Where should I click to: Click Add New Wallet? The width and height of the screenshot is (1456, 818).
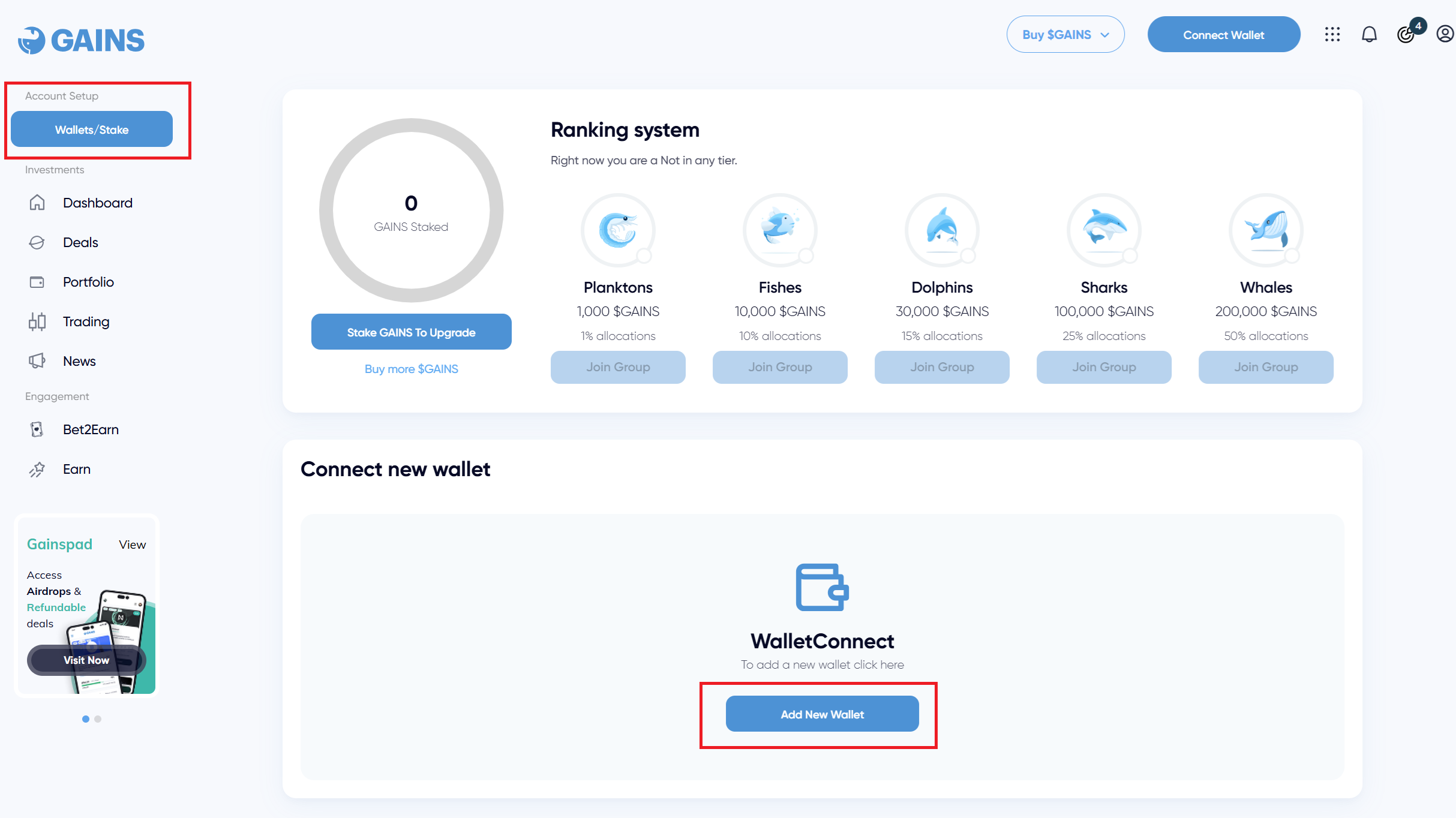(822, 714)
